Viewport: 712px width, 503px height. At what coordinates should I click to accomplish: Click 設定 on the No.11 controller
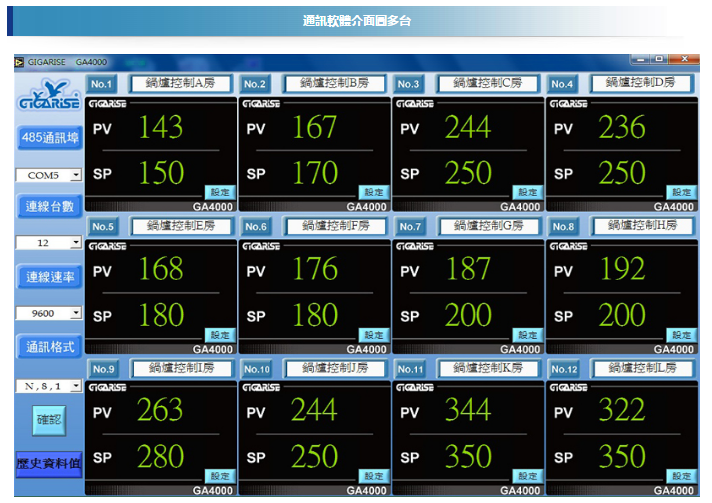(x=528, y=476)
